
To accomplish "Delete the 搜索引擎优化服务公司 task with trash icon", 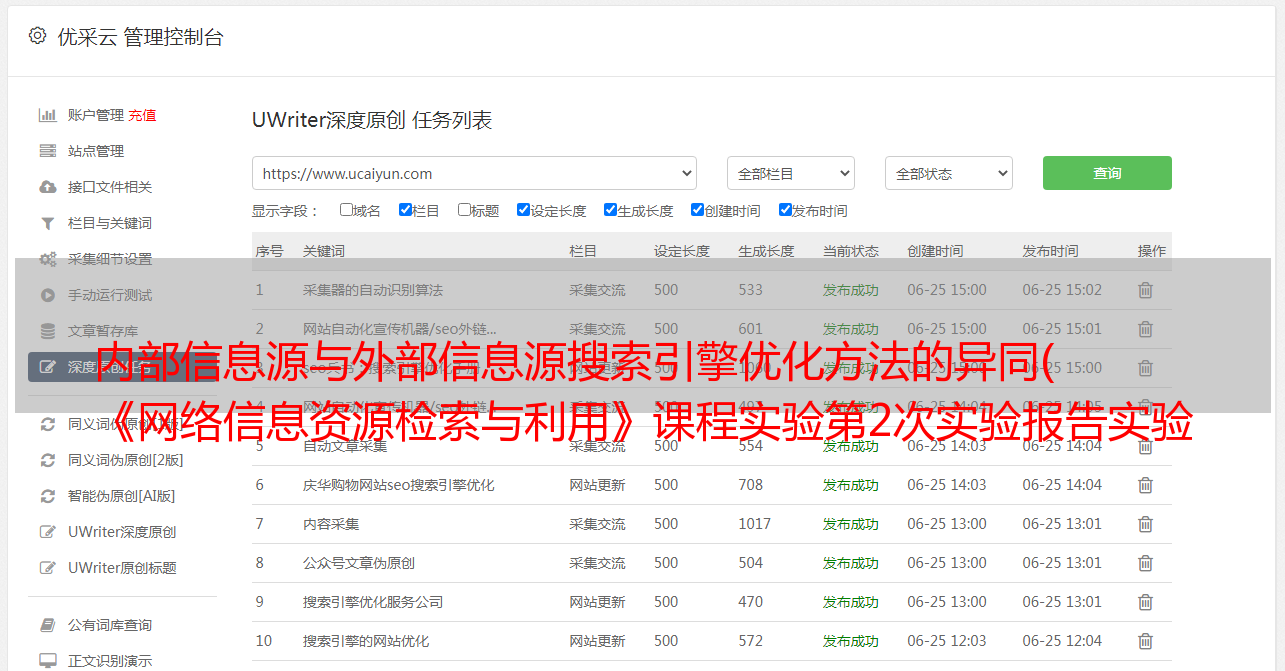I will (x=1145, y=602).
